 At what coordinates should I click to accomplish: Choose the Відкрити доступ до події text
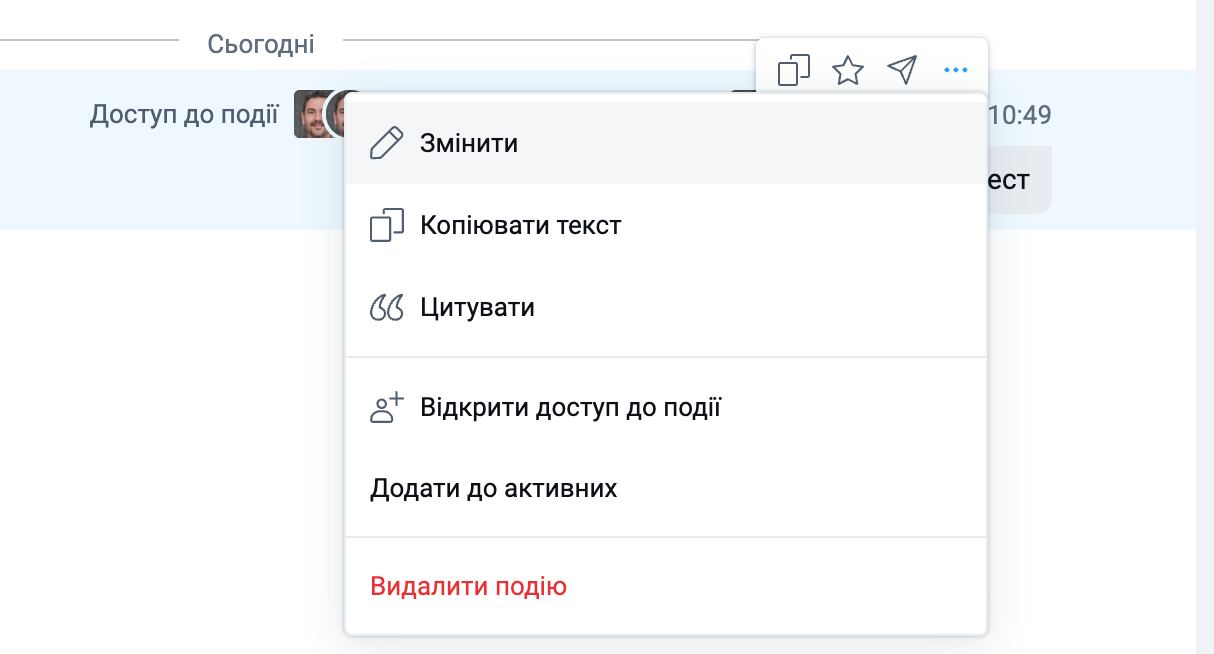point(570,408)
